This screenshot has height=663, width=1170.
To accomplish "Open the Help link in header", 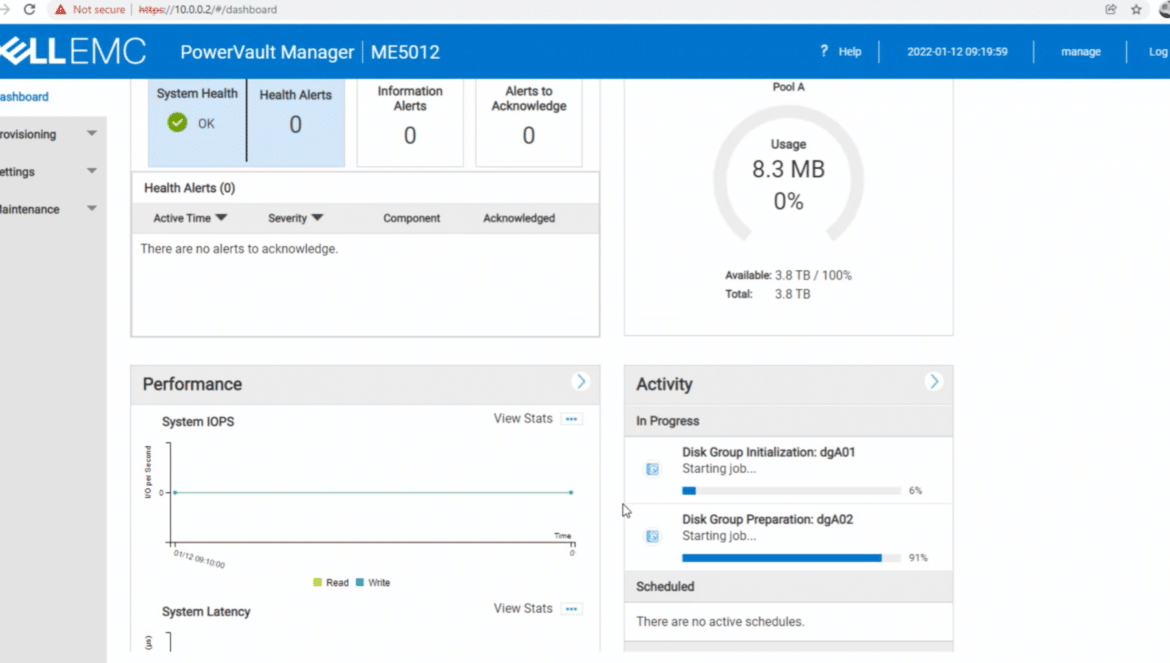I will click(850, 51).
